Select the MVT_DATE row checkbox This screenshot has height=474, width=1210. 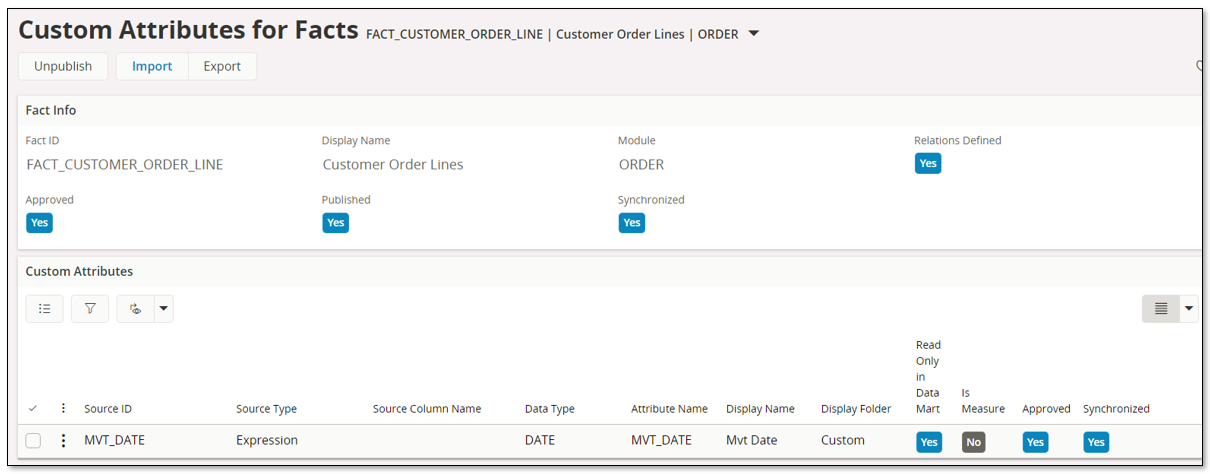tap(33, 440)
